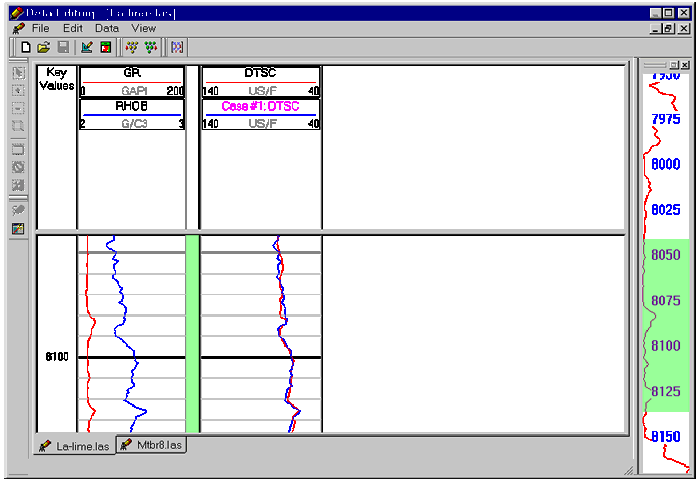Open the Data menu
Screen dimensions: 700x487
[x=107, y=28]
